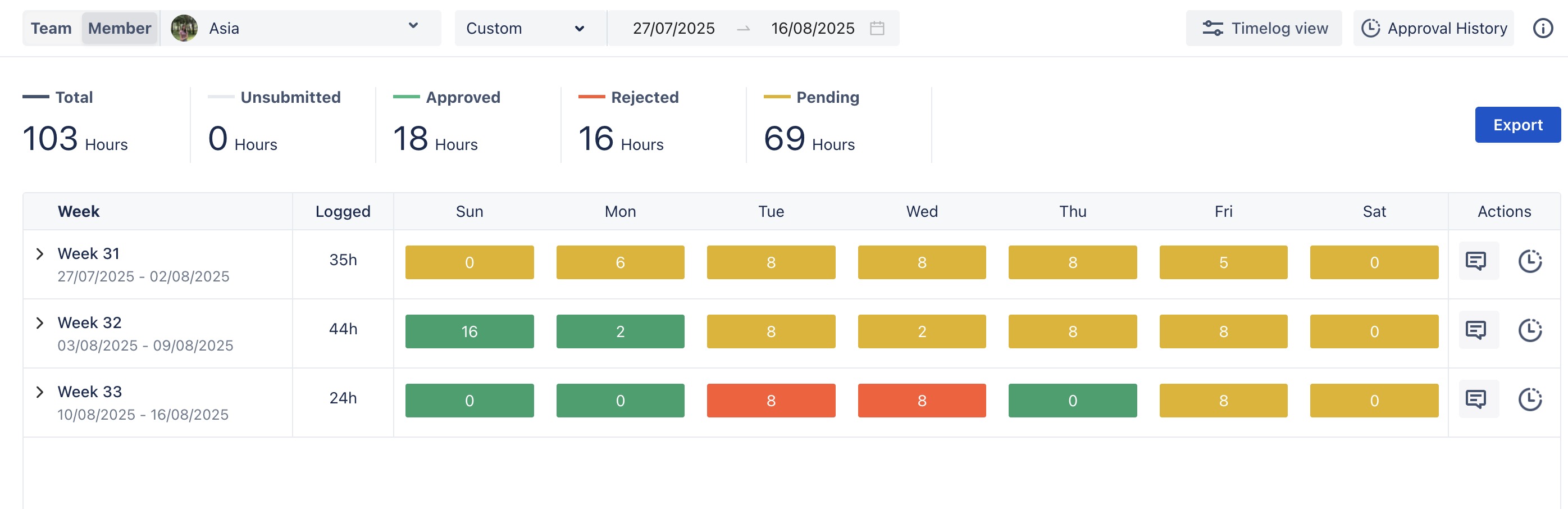Expand the Week 31 row

coord(39,254)
